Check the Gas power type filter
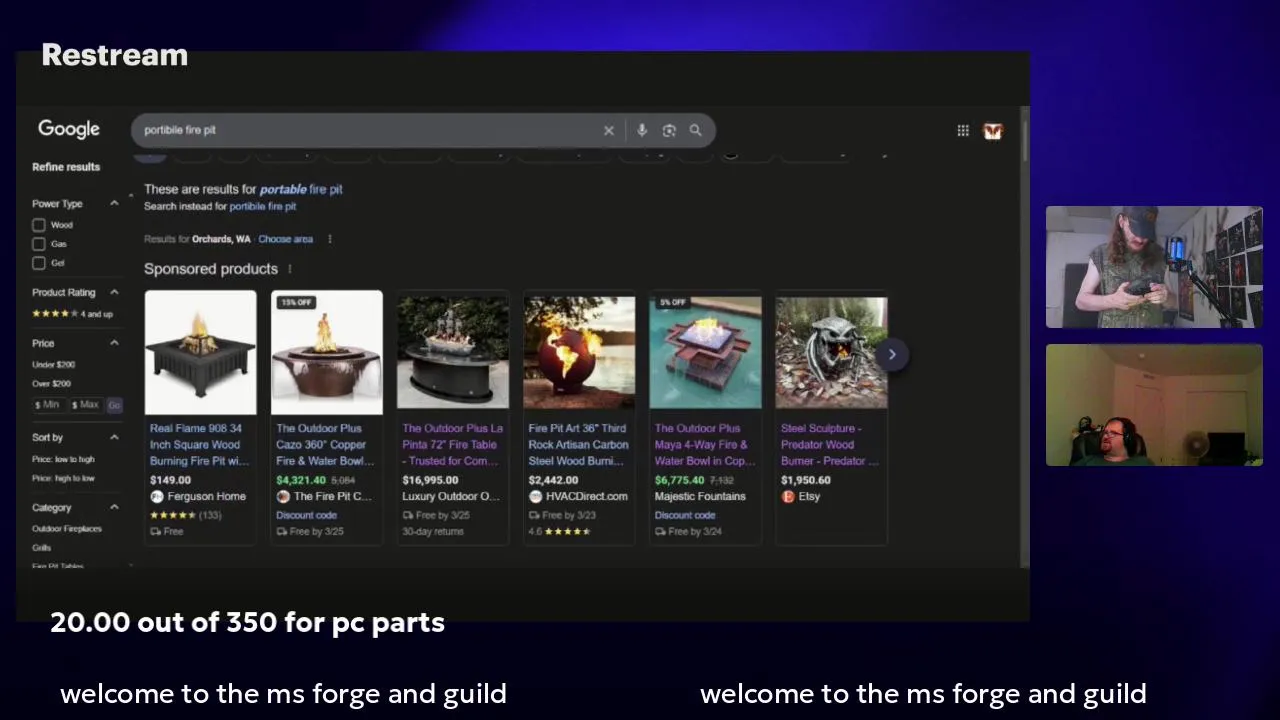Screen dimensions: 1280x720 (x=39, y=244)
